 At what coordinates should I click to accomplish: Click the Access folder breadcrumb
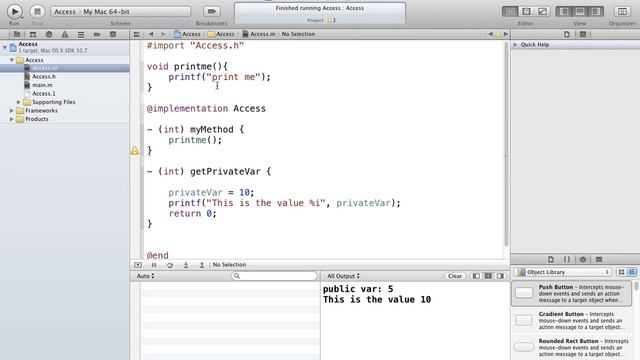coord(221,34)
